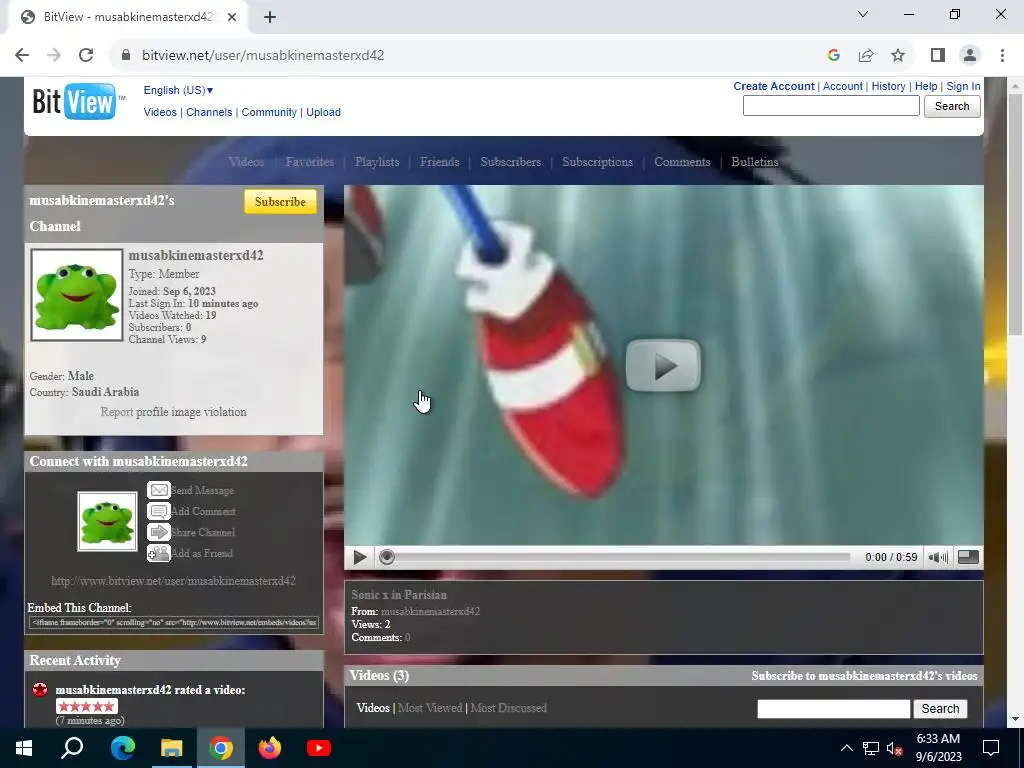The height and width of the screenshot is (768, 1024).
Task: Click Subscribe to musabkinemasterxd42's videos
Action: 864,676
